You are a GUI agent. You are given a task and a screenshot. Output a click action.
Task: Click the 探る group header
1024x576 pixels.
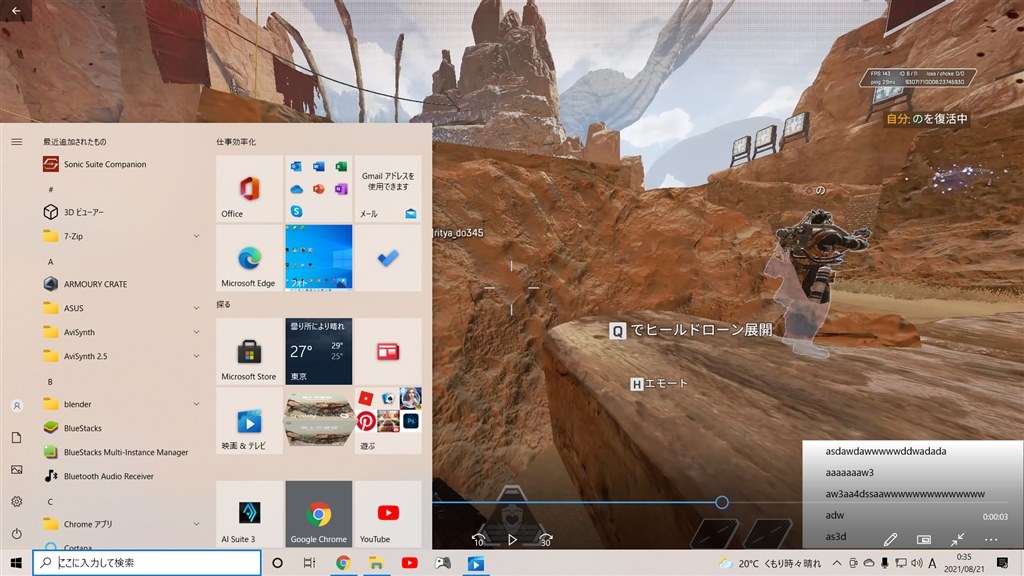(223, 304)
